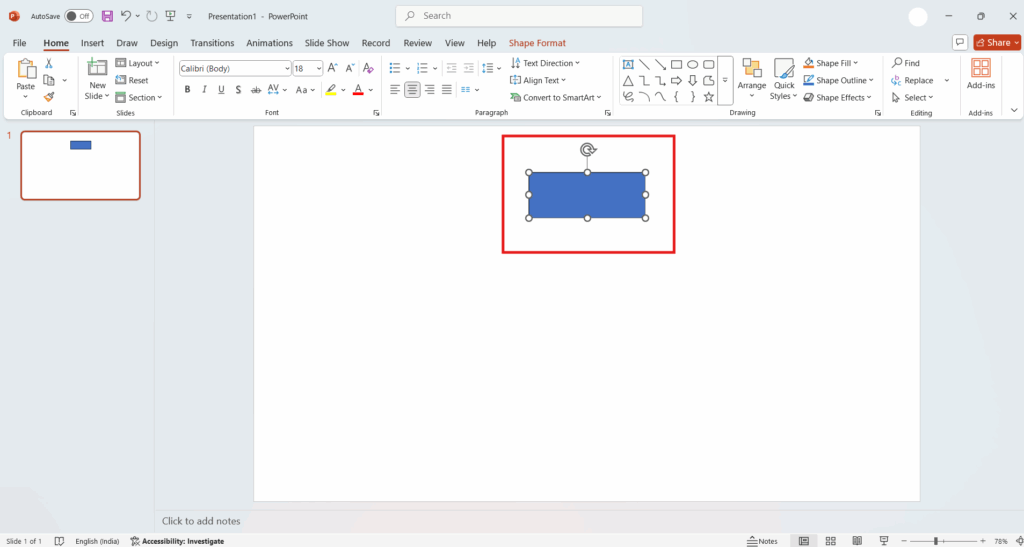
Task: Toggle Underline text formatting
Action: coord(220,90)
